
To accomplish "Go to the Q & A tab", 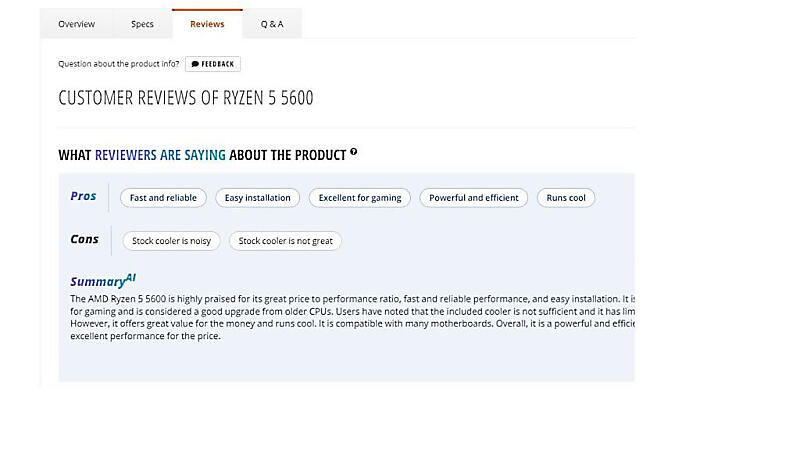I will (272, 24).
